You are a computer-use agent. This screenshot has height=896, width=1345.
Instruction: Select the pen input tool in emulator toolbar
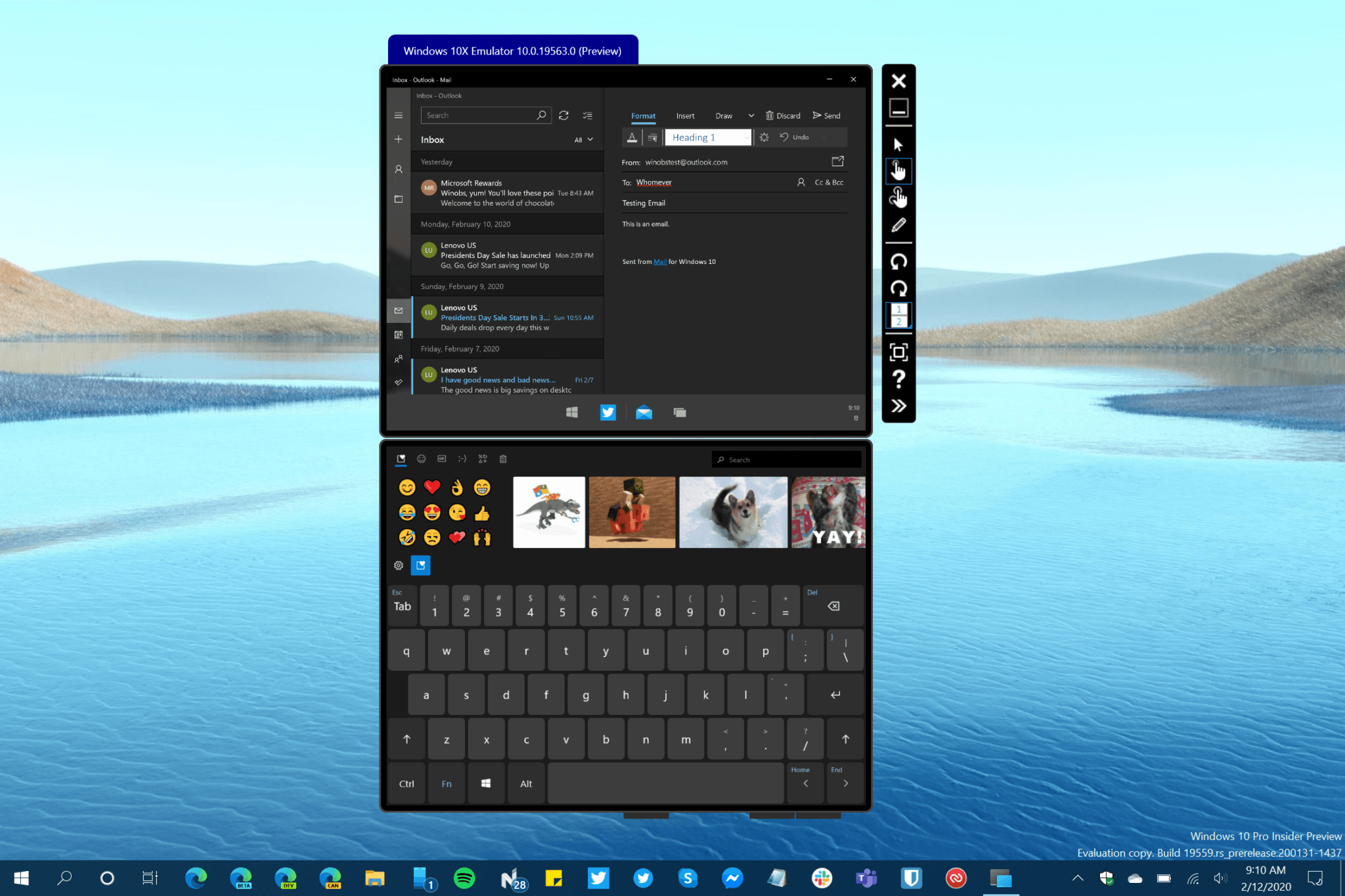point(898,224)
